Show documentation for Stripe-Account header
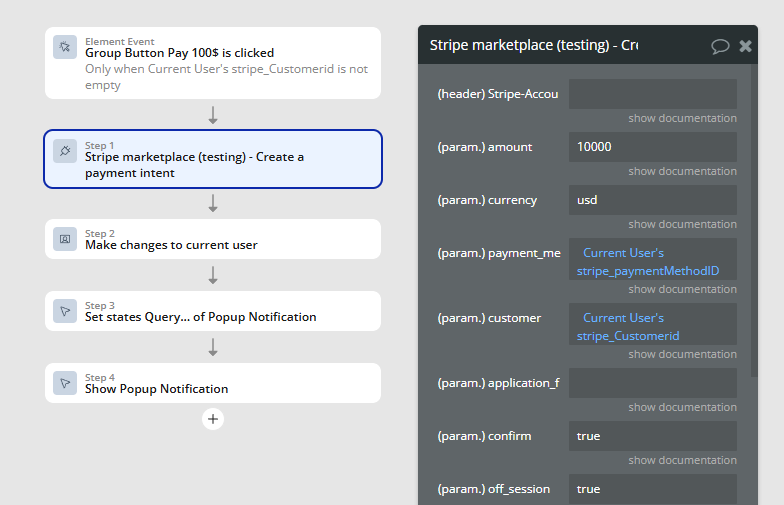The image size is (784, 505). tap(682, 118)
